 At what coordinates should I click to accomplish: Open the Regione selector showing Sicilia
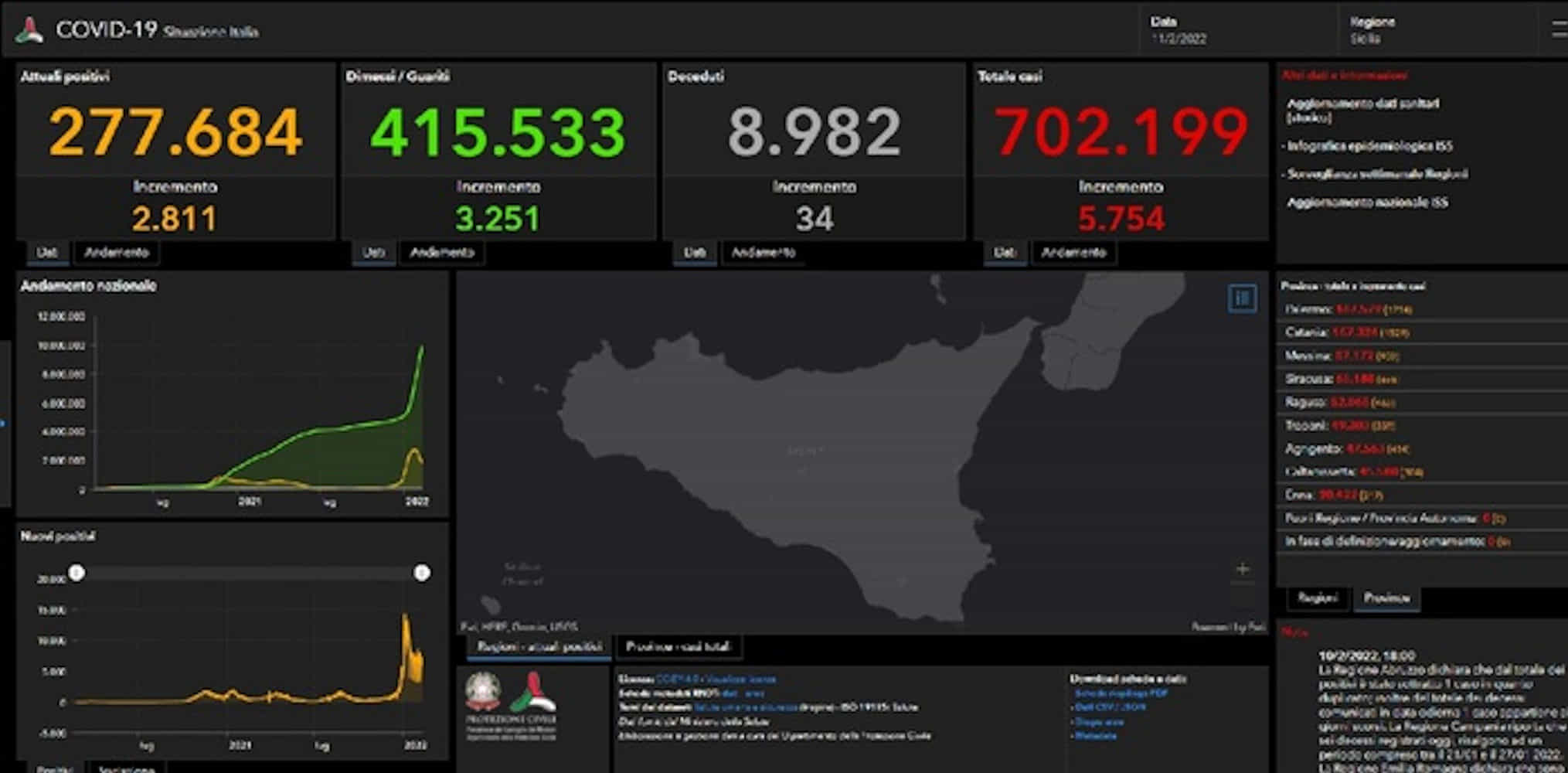coord(1437,30)
